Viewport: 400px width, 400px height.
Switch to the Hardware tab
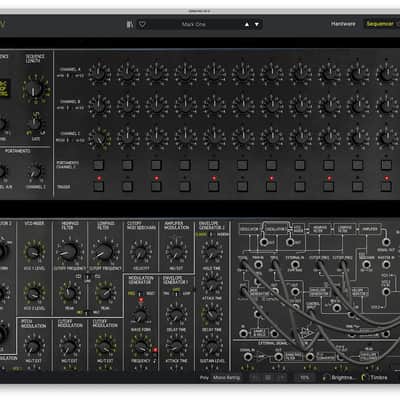[343, 24]
